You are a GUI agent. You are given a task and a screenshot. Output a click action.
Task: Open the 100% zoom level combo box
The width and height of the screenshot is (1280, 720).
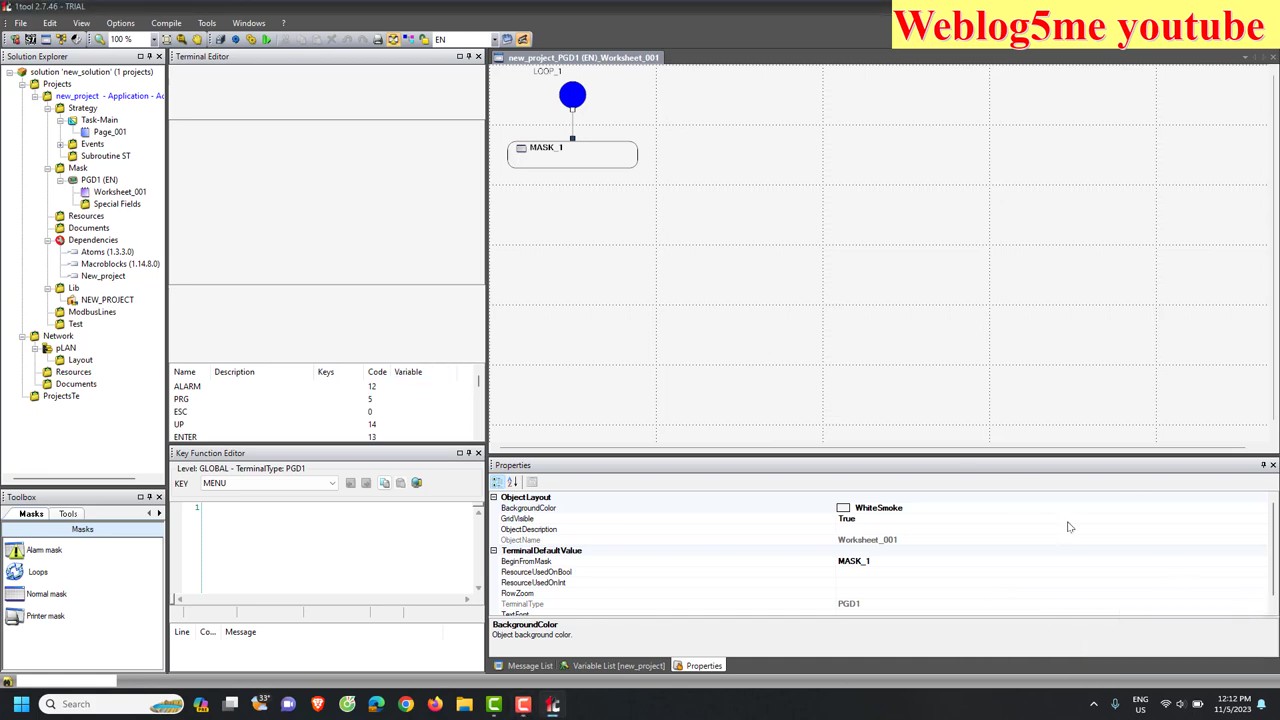point(155,39)
